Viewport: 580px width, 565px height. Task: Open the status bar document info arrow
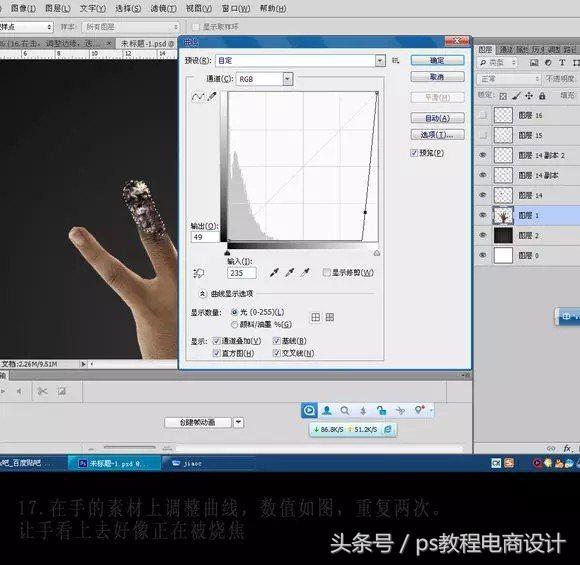coord(83,364)
